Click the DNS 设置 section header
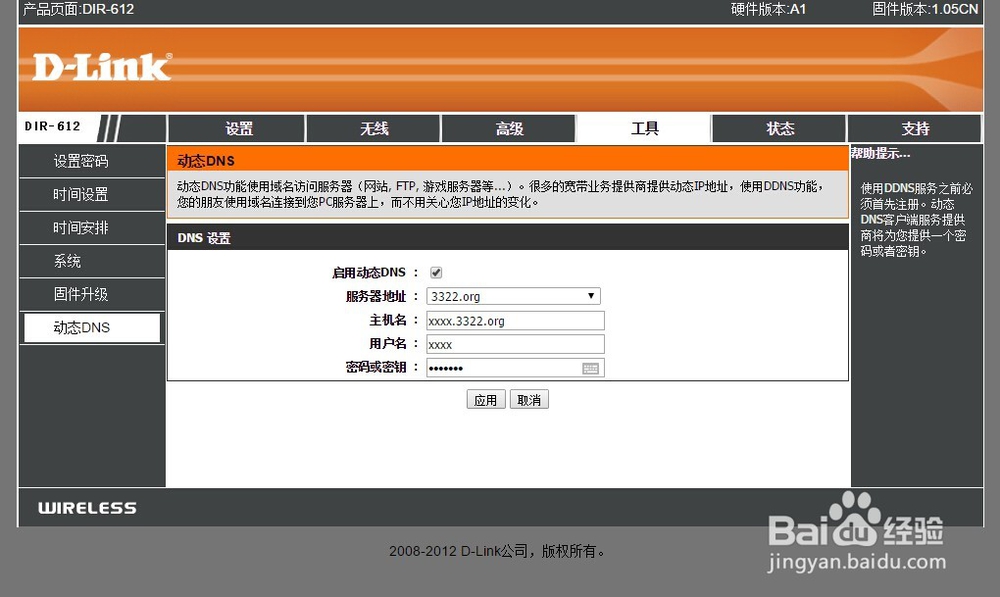Screen dimensions: 1000x597 click(x=508, y=237)
